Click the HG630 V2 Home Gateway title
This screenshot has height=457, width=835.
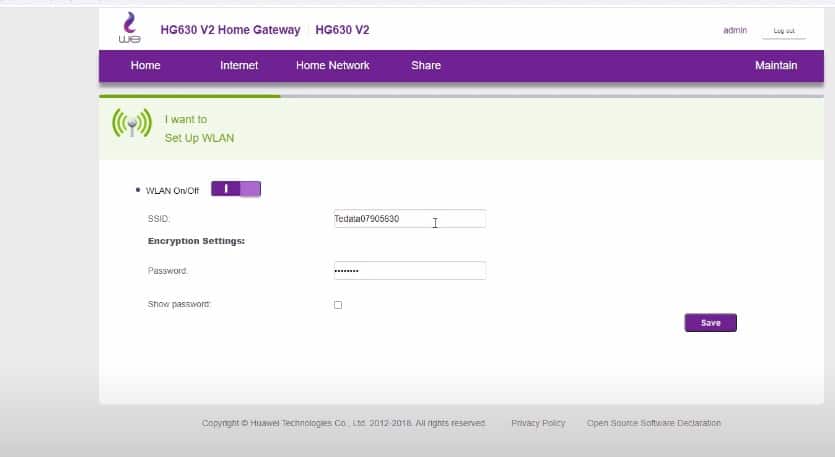(230, 30)
